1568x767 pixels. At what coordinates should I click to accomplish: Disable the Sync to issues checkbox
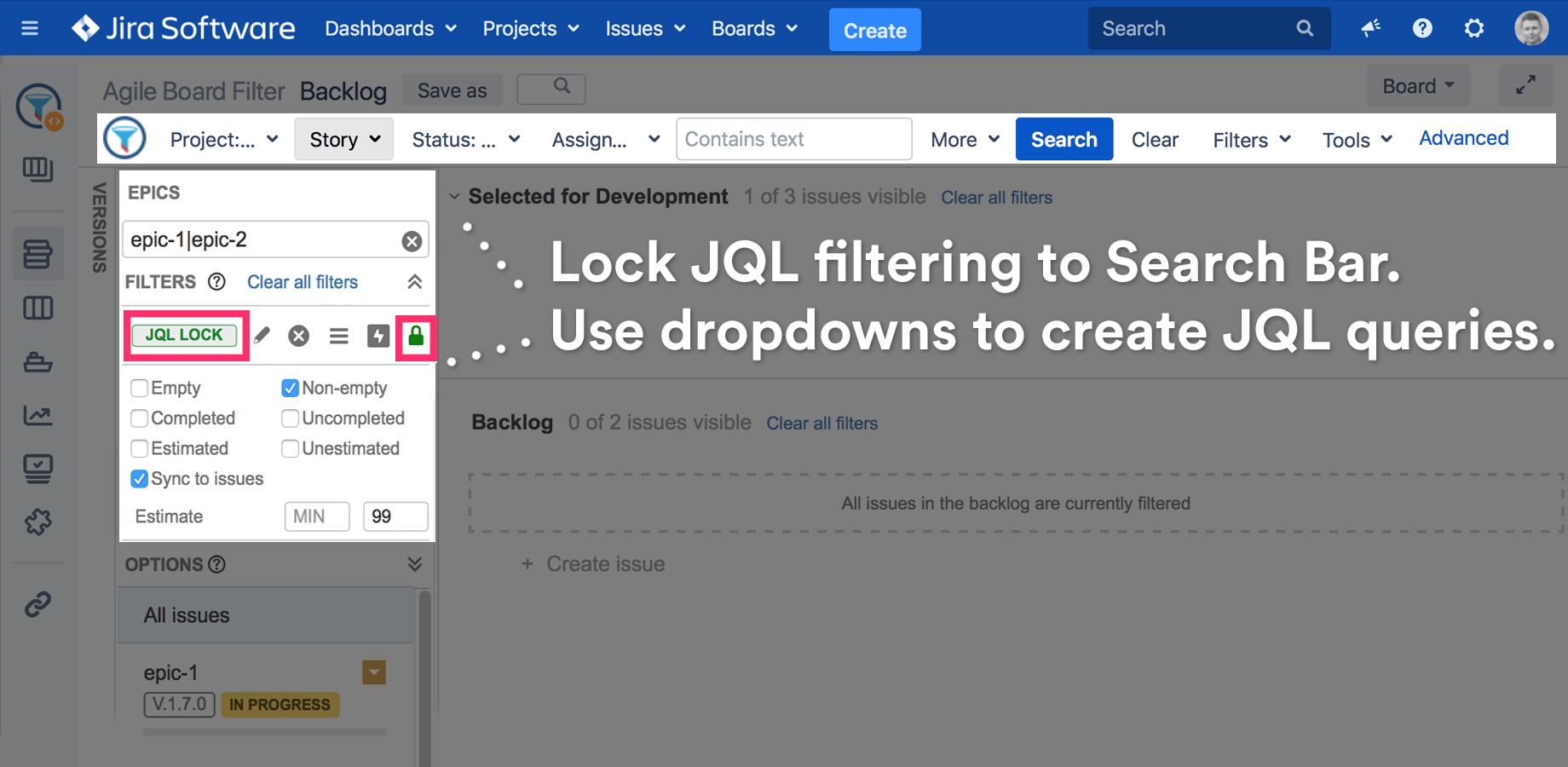click(x=140, y=479)
